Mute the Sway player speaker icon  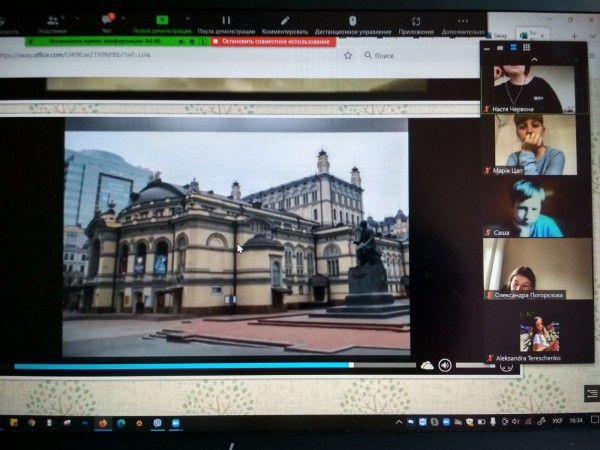(x=445, y=365)
